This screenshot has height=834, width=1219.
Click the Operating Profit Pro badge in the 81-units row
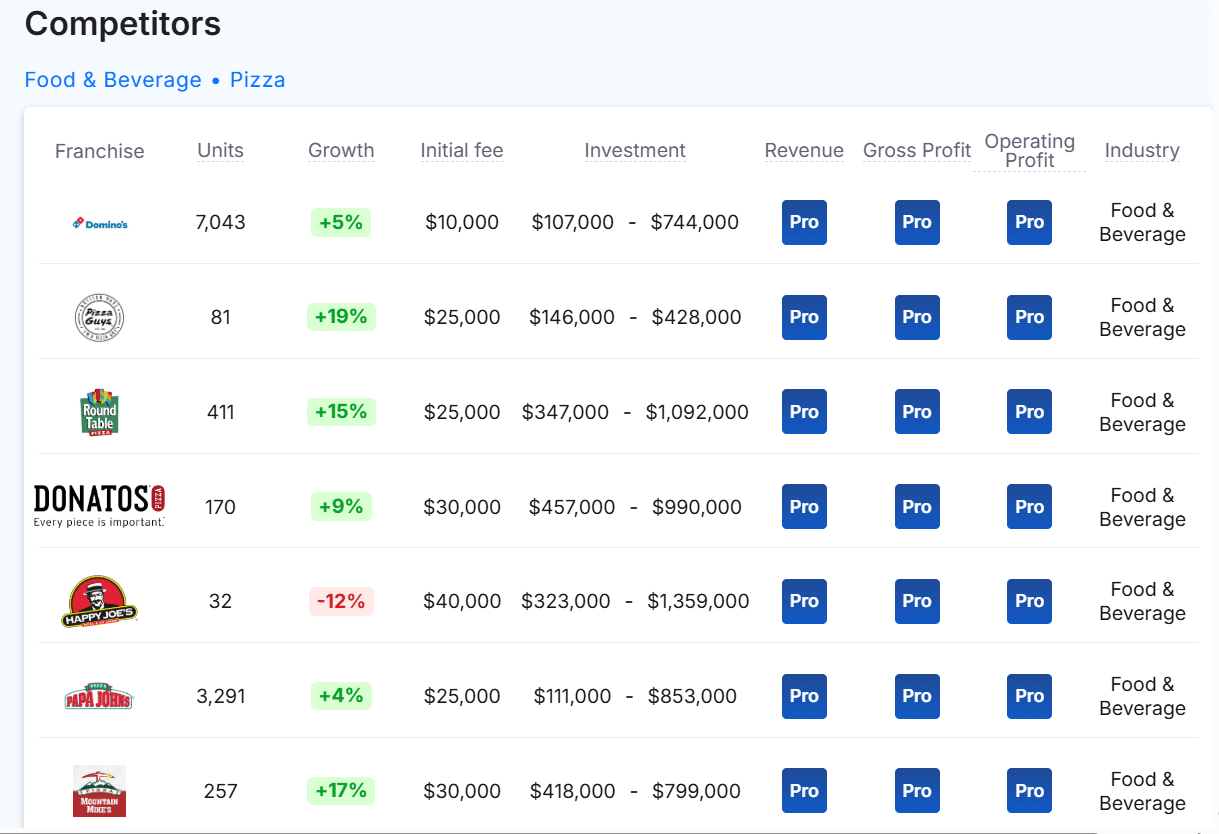(x=1029, y=317)
